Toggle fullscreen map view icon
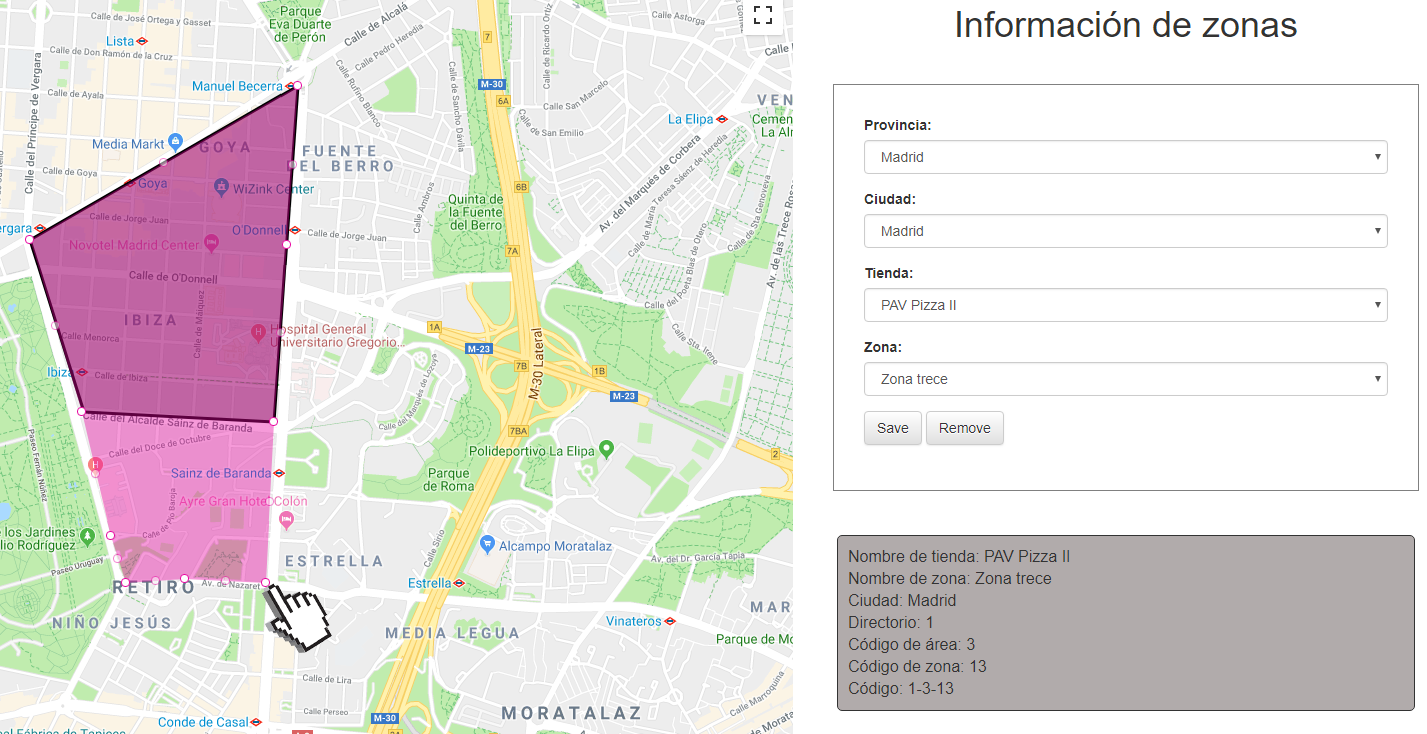 coord(763,15)
